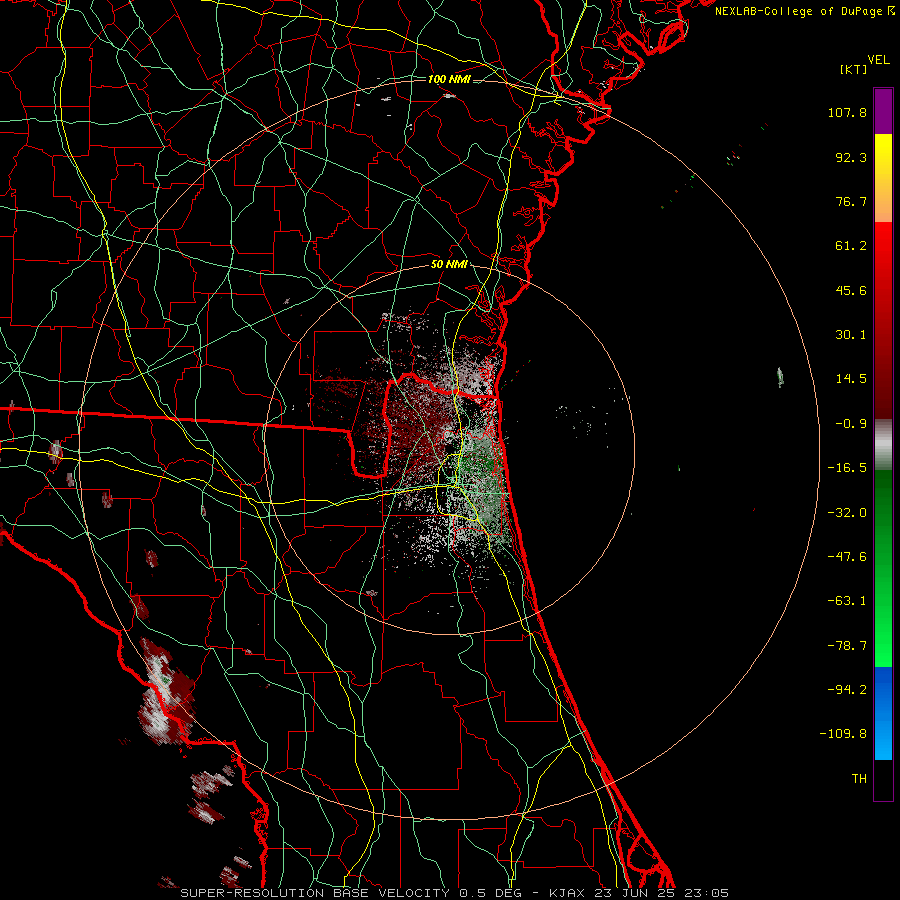Click the -16.5 legend value
This screenshot has width=900, height=900.
pos(847,468)
